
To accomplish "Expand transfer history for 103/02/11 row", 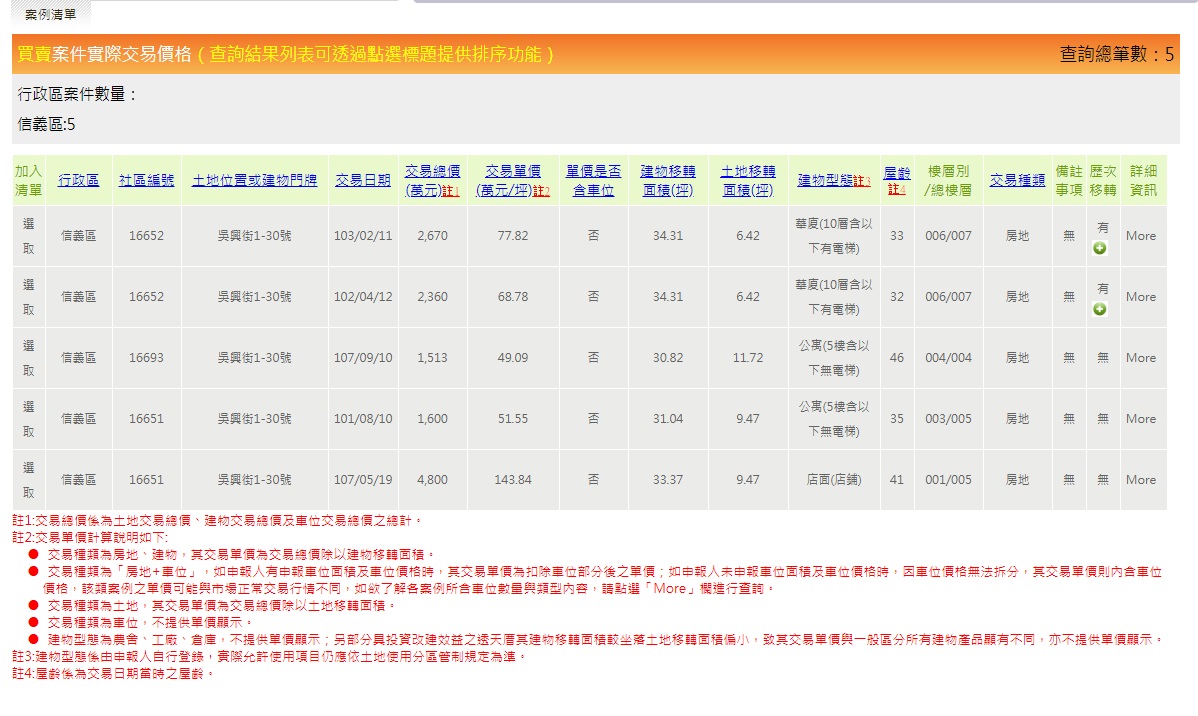I will [x=1100, y=248].
